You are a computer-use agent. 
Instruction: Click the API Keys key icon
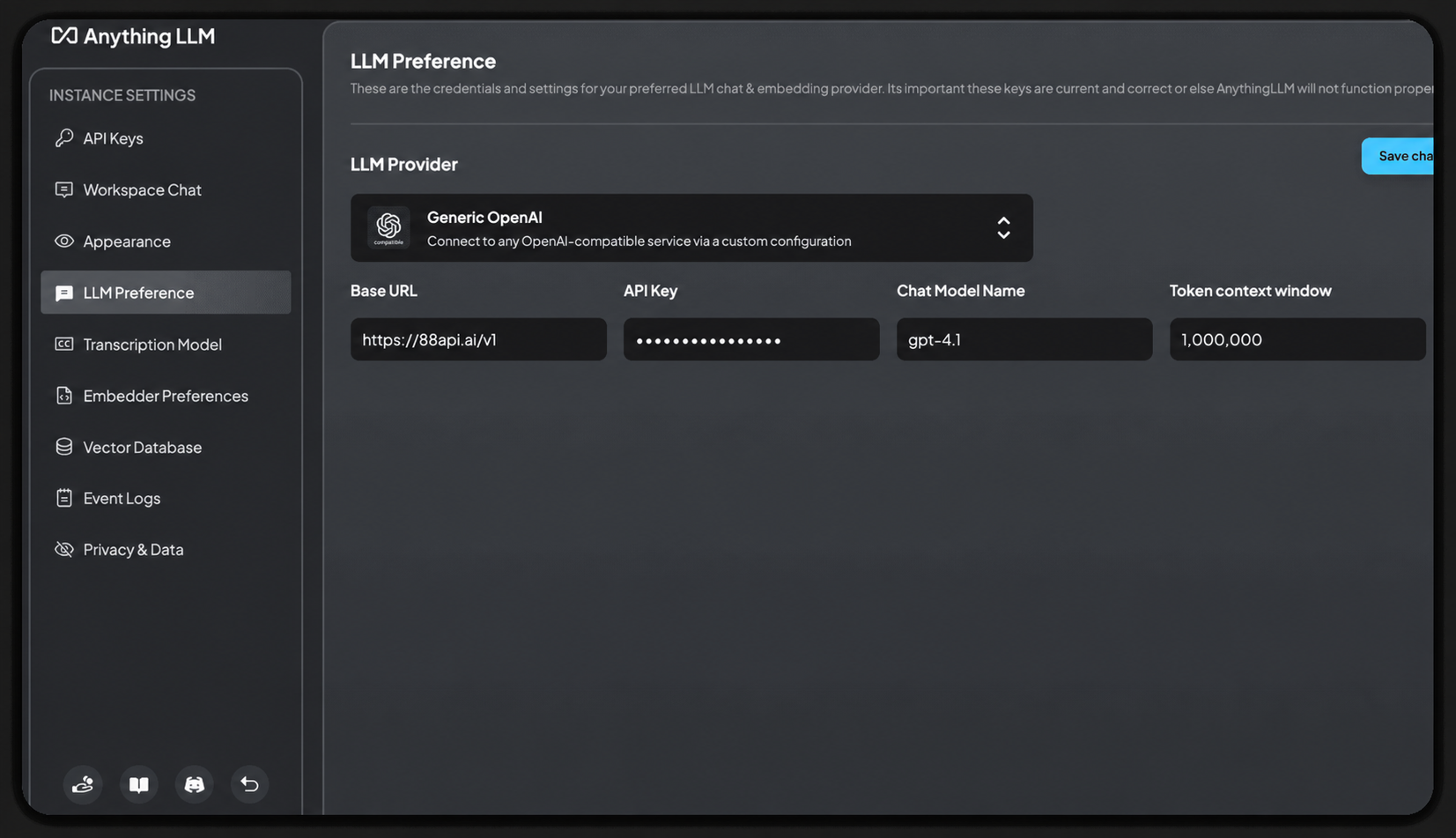click(64, 138)
